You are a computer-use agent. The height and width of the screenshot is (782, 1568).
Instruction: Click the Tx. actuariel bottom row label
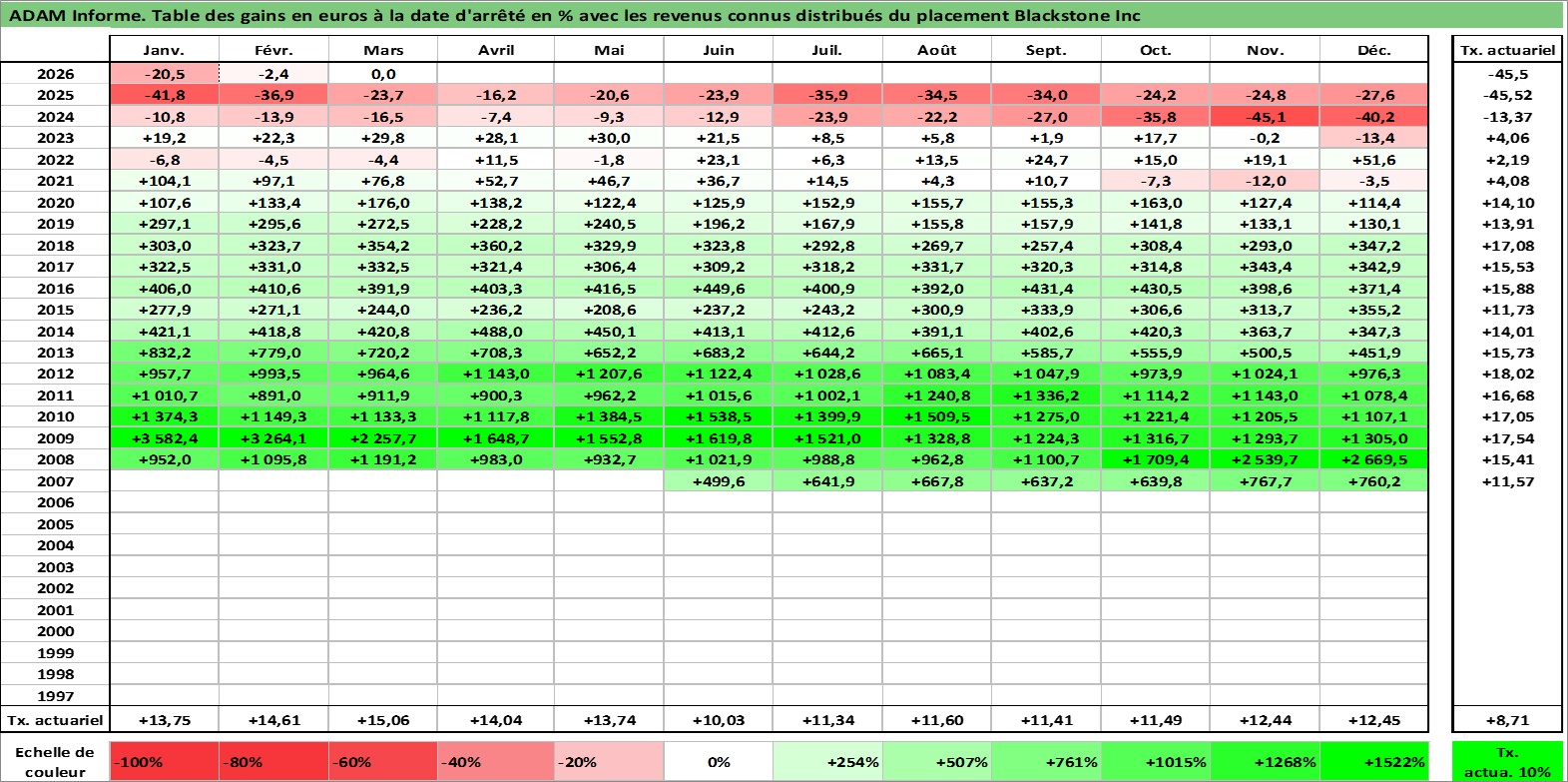[55, 720]
